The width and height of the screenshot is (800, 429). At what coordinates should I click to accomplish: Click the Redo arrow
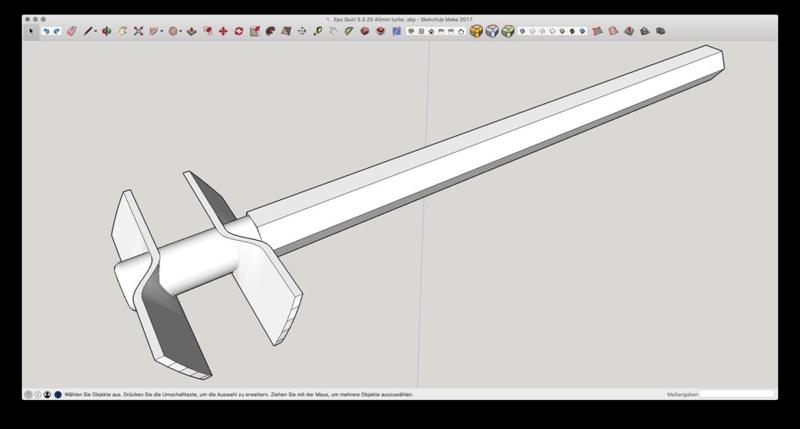(x=57, y=31)
